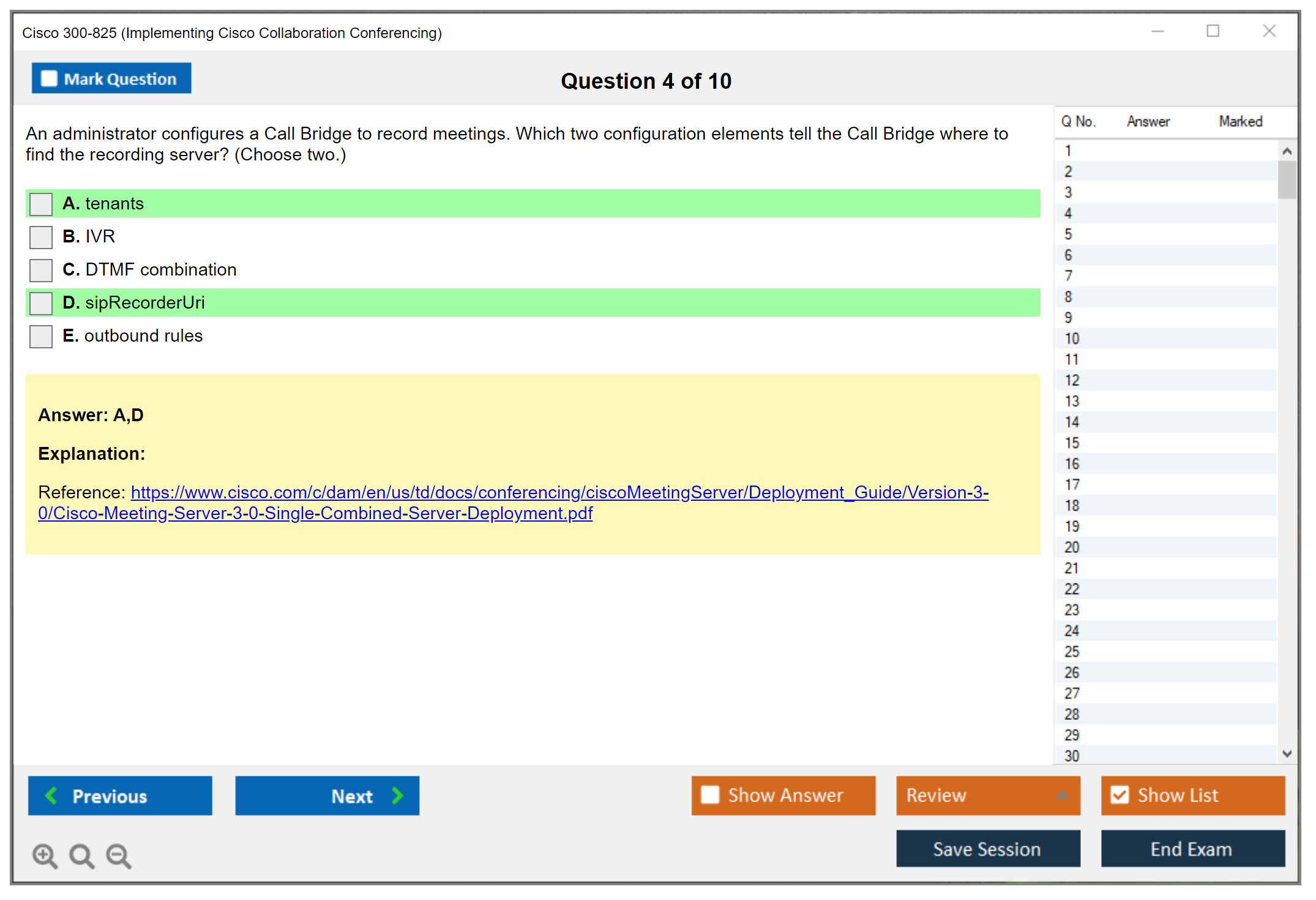Maximize the exam window

click(x=1213, y=31)
